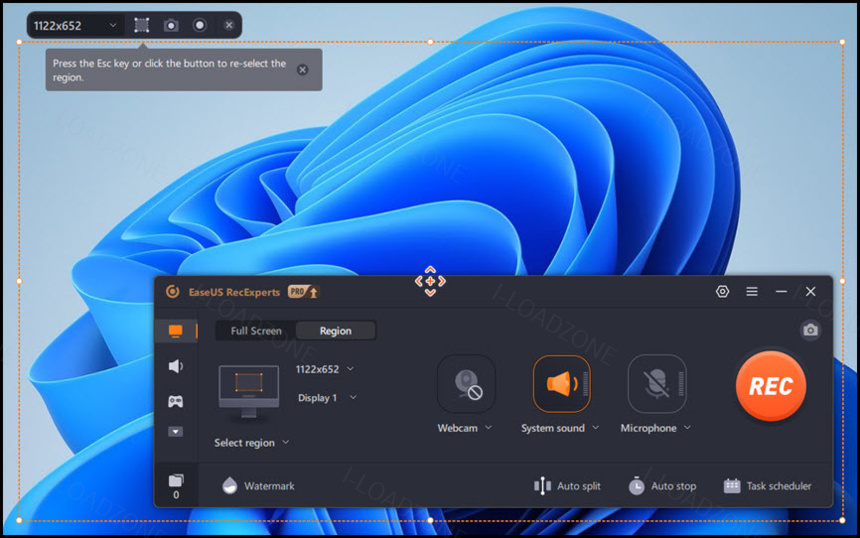Click the region select icon in floating toolbar
Screen dimensions: 860x538
coord(142,25)
